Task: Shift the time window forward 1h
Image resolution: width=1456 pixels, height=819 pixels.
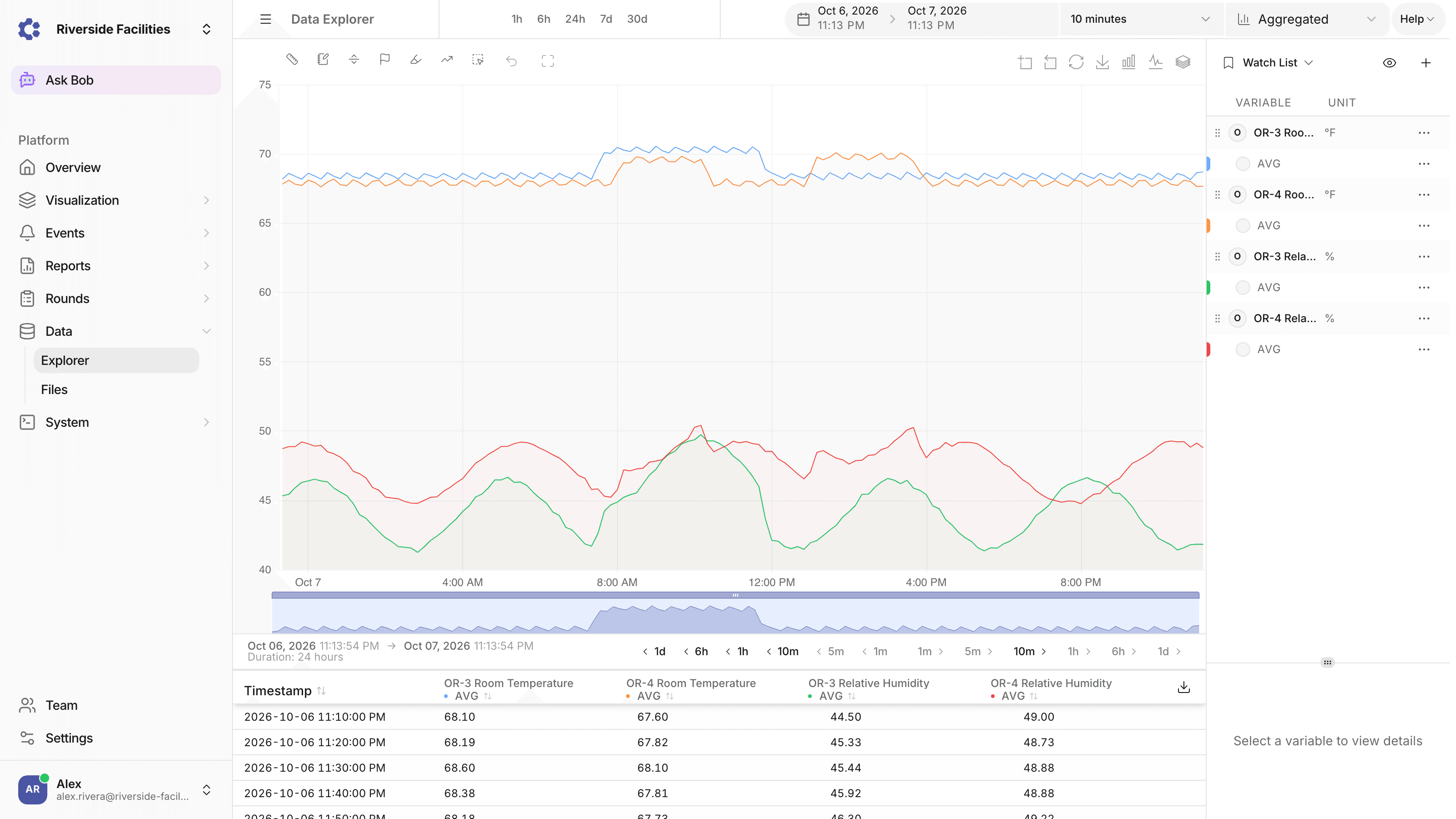Action: [1079, 652]
